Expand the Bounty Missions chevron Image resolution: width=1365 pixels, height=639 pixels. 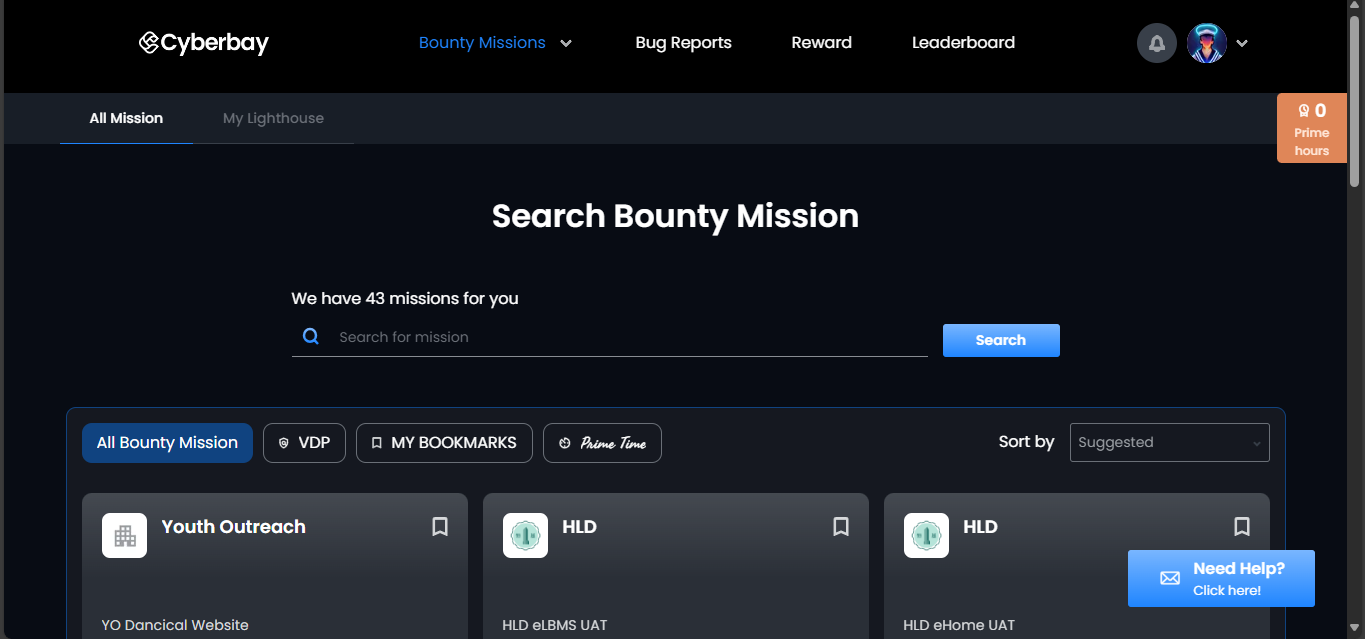(x=566, y=43)
